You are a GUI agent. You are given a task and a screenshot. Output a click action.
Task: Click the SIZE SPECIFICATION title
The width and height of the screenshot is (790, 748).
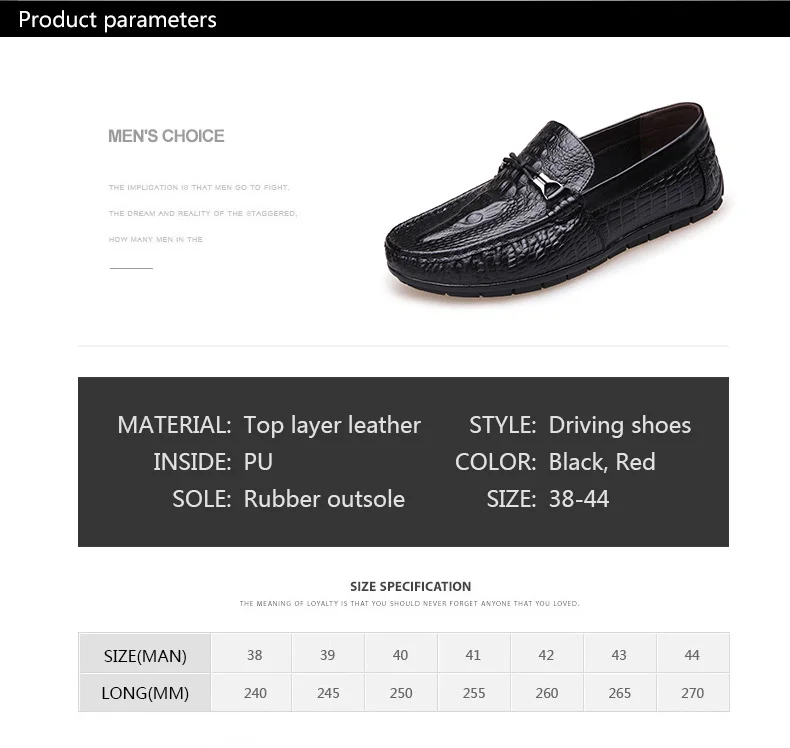point(410,586)
